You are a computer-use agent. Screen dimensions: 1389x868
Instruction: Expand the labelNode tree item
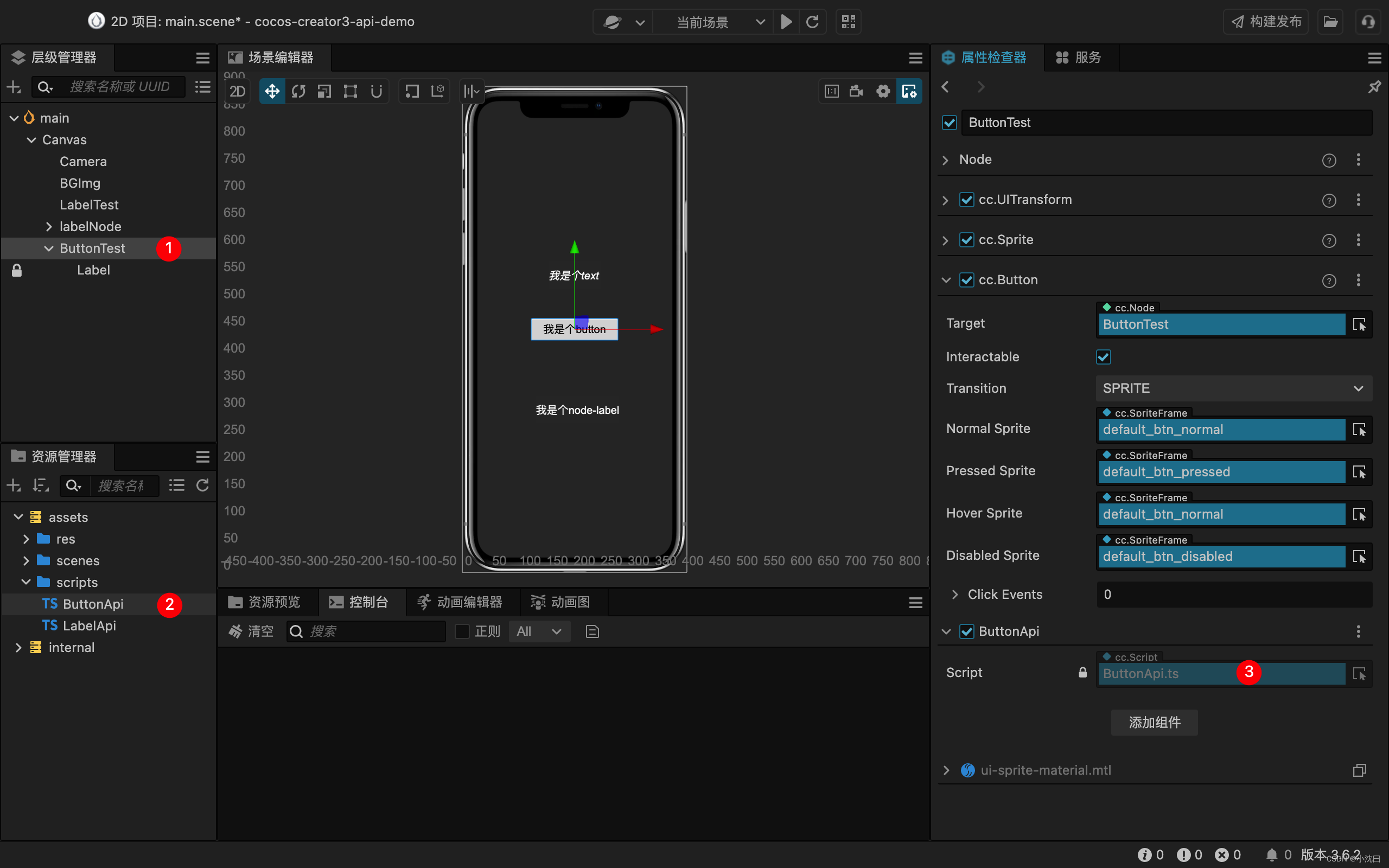click(49, 226)
